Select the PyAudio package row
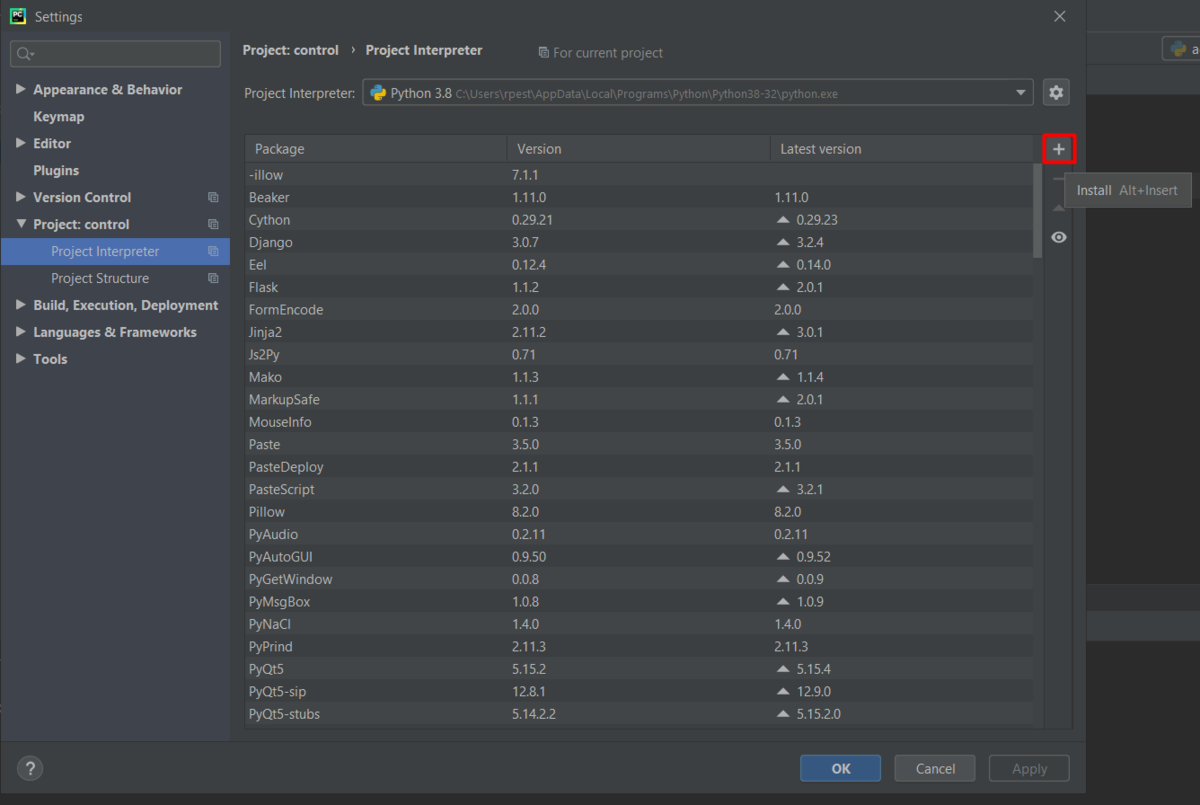Screen dimensions: 1200x805 pyautogui.click(x=639, y=534)
